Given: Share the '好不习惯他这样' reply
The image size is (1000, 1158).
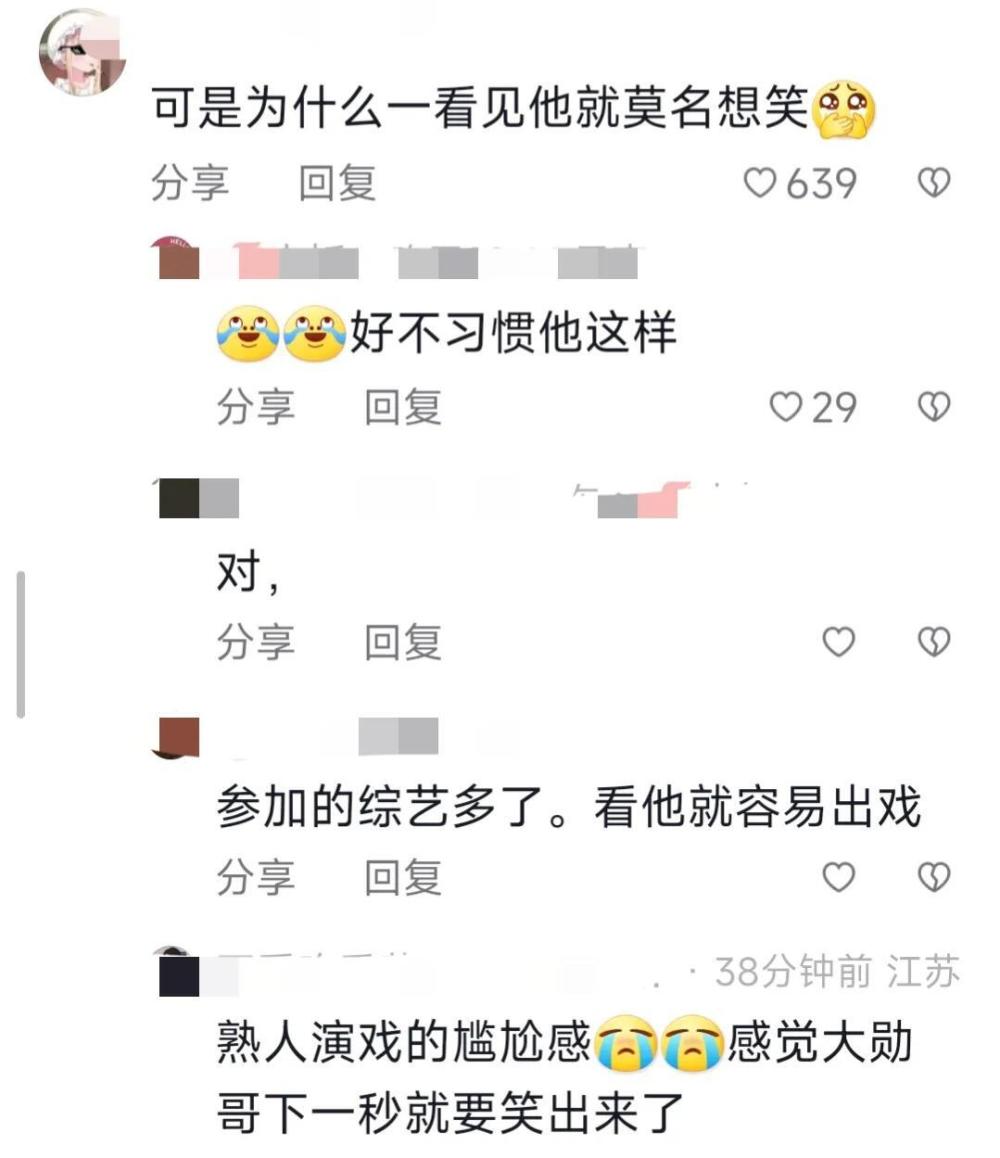Looking at the screenshot, I should point(256,407).
